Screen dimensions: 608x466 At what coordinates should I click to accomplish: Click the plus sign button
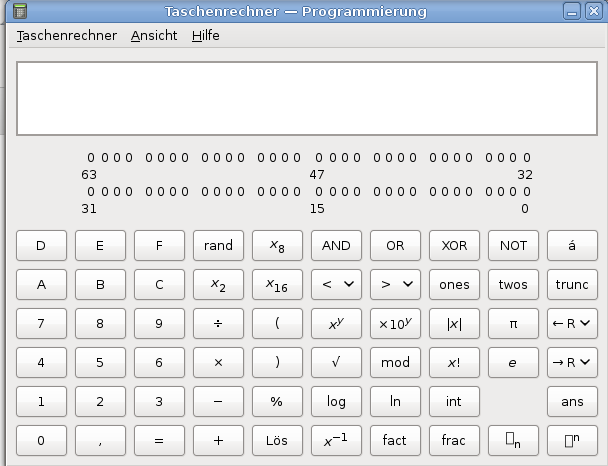tap(218, 440)
